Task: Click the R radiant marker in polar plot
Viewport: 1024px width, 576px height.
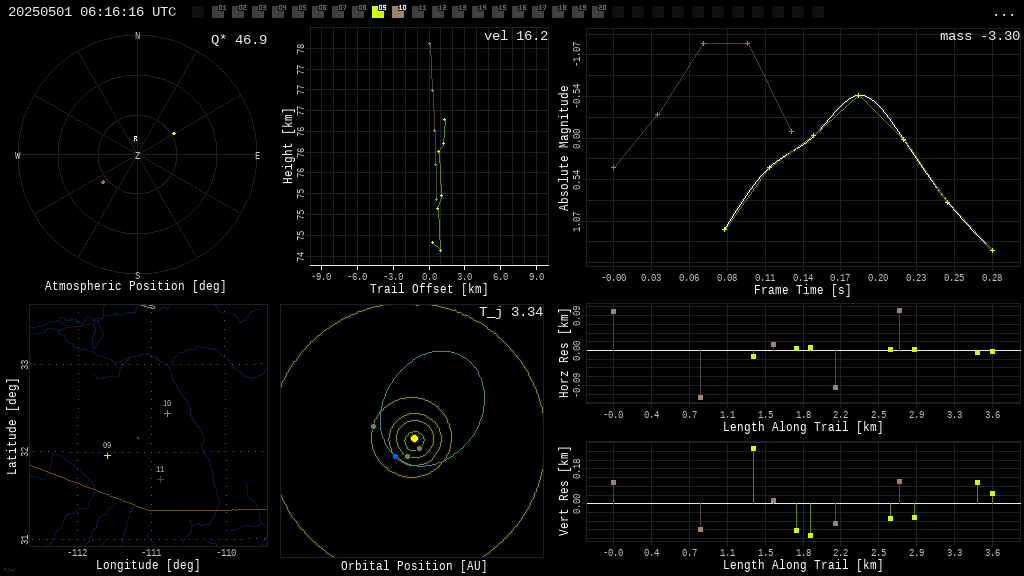Action: pyautogui.click(x=136, y=139)
